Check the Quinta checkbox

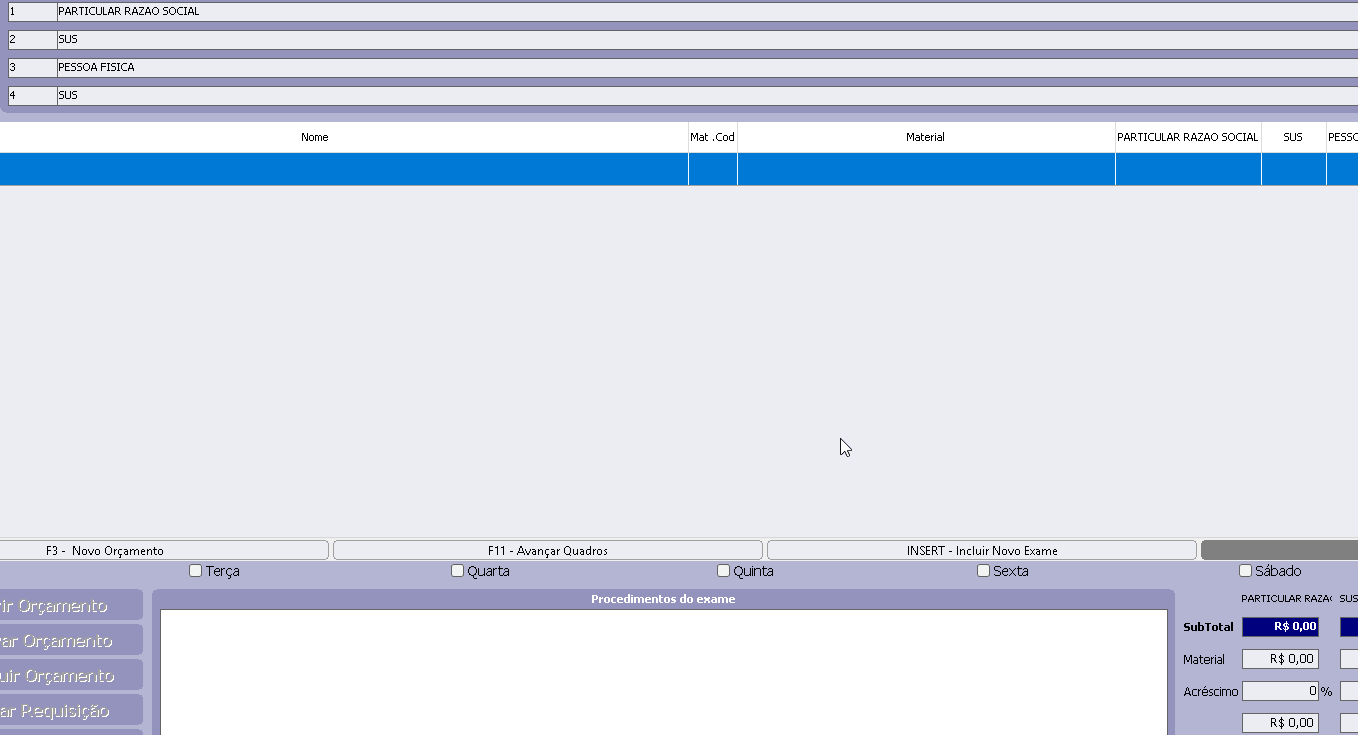pos(724,571)
